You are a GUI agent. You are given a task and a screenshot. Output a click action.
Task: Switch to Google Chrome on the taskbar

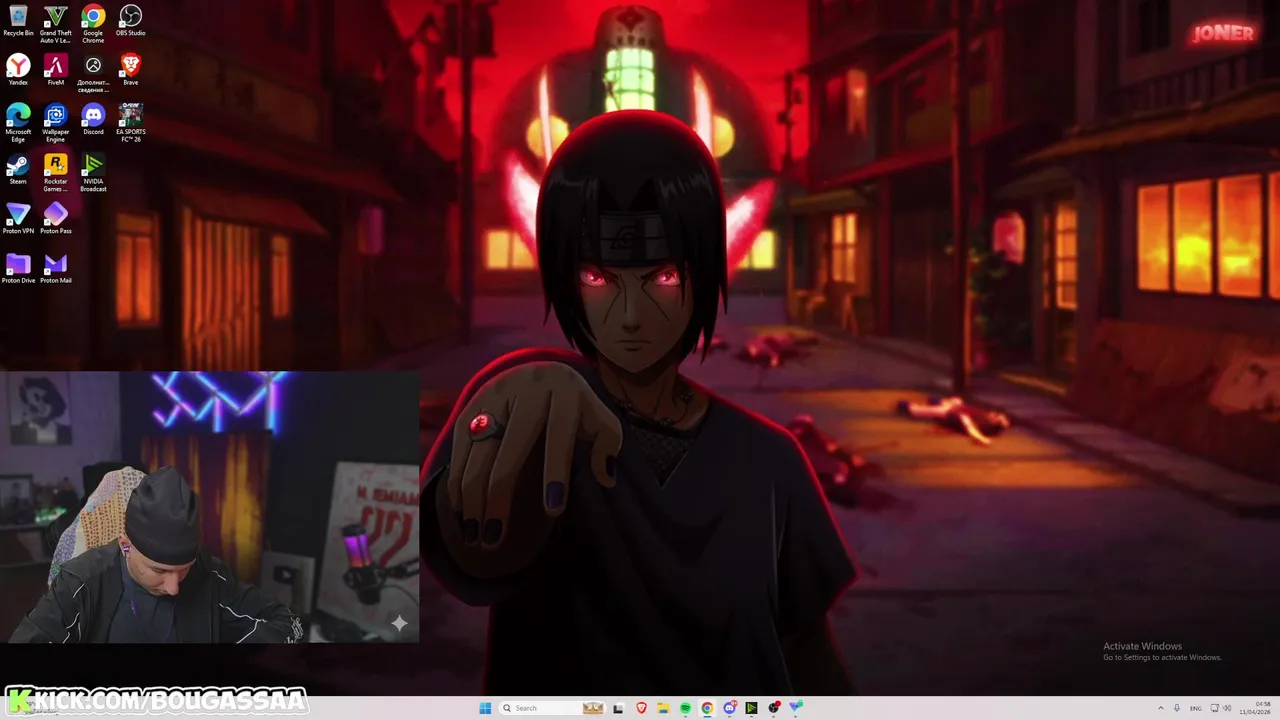(x=707, y=708)
